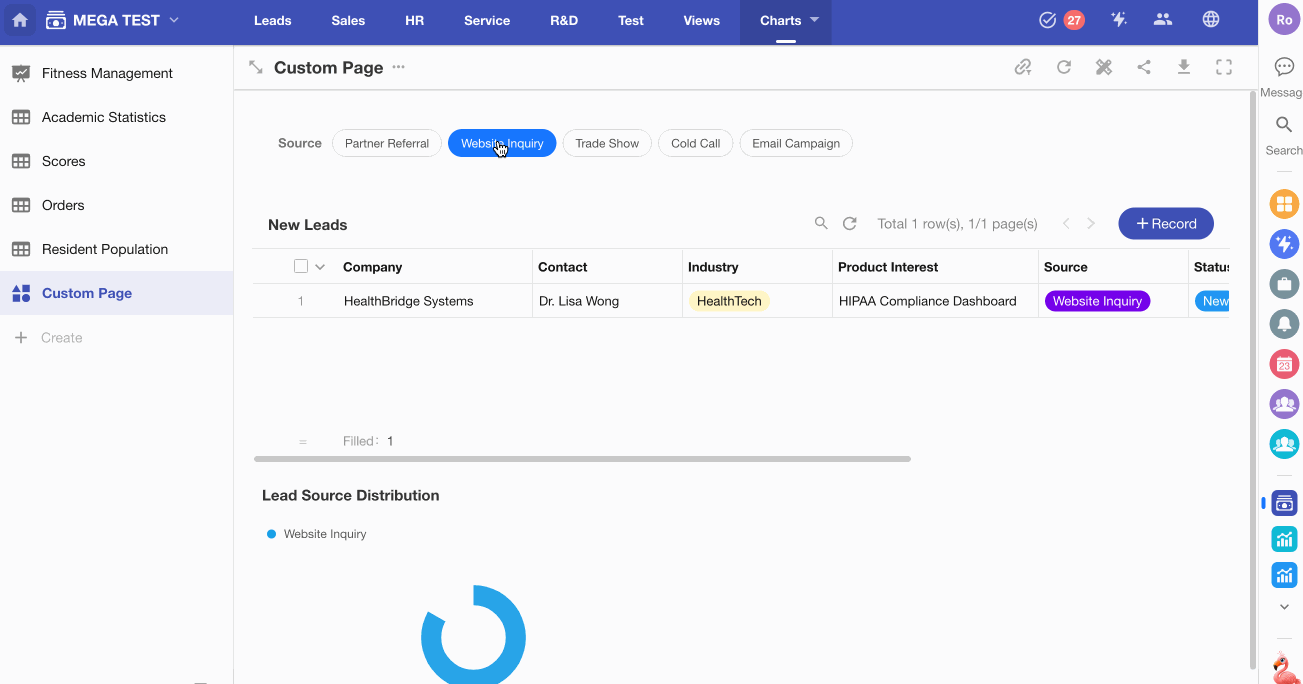1303x684 pixels.
Task: Click the refresh icon in page header
Action: coord(1064,67)
